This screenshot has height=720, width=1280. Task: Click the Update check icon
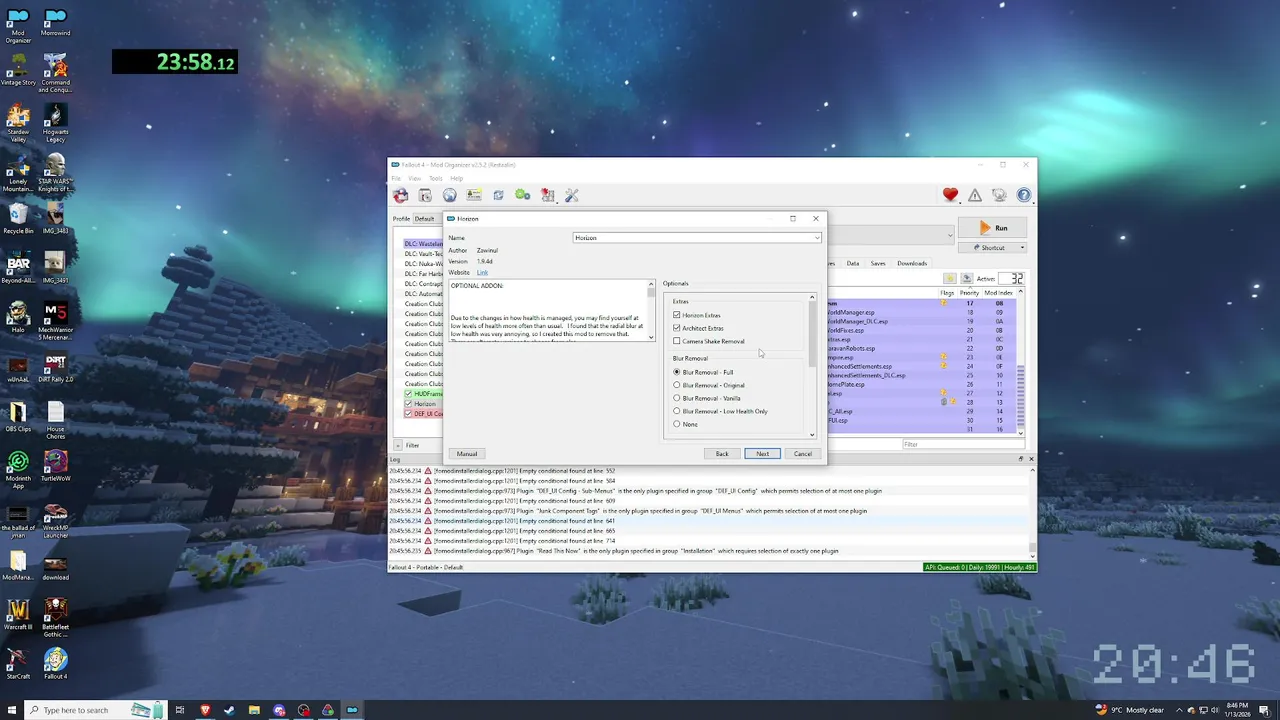[999, 195]
